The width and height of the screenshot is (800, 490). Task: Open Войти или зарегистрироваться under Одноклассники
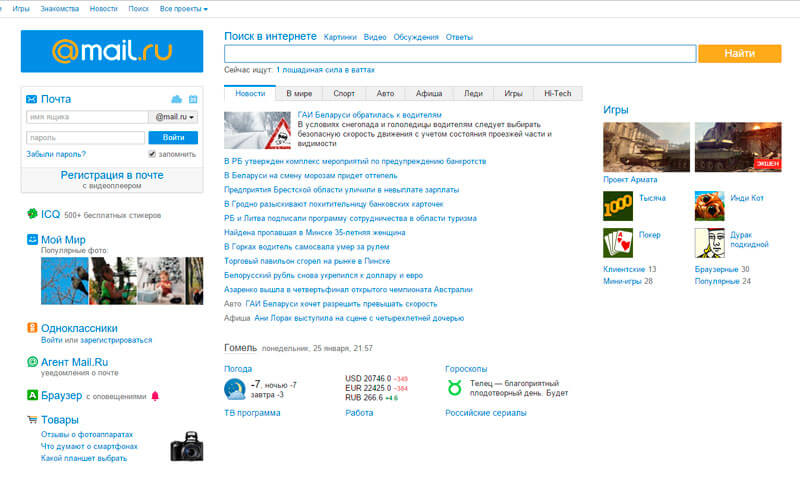pos(96,340)
